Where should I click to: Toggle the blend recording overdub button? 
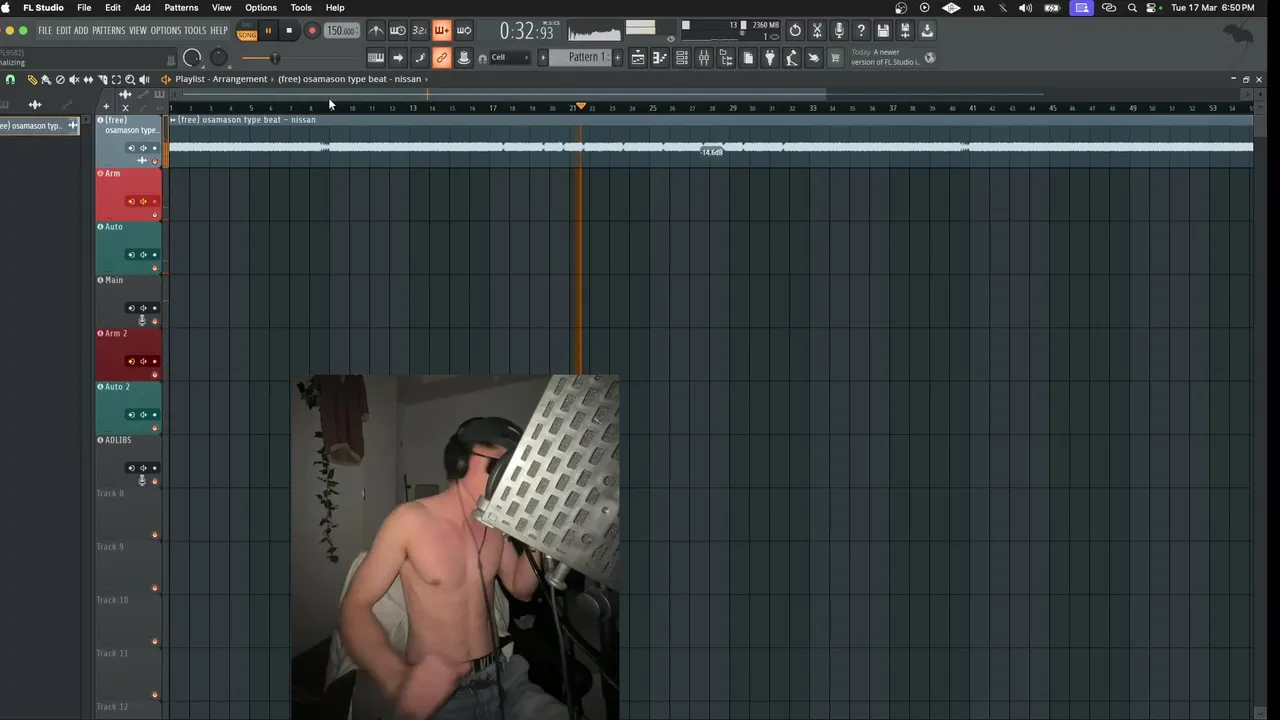442,30
